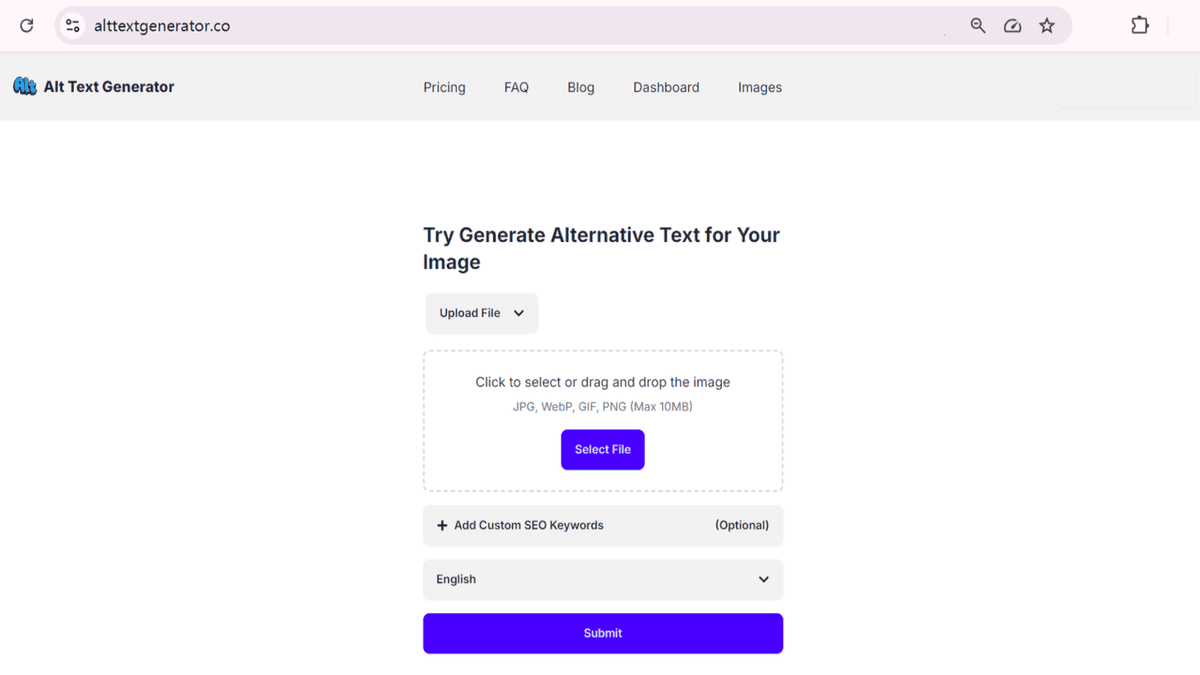
Task: Click the gauge icon in the toolbar
Action: 1012,25
